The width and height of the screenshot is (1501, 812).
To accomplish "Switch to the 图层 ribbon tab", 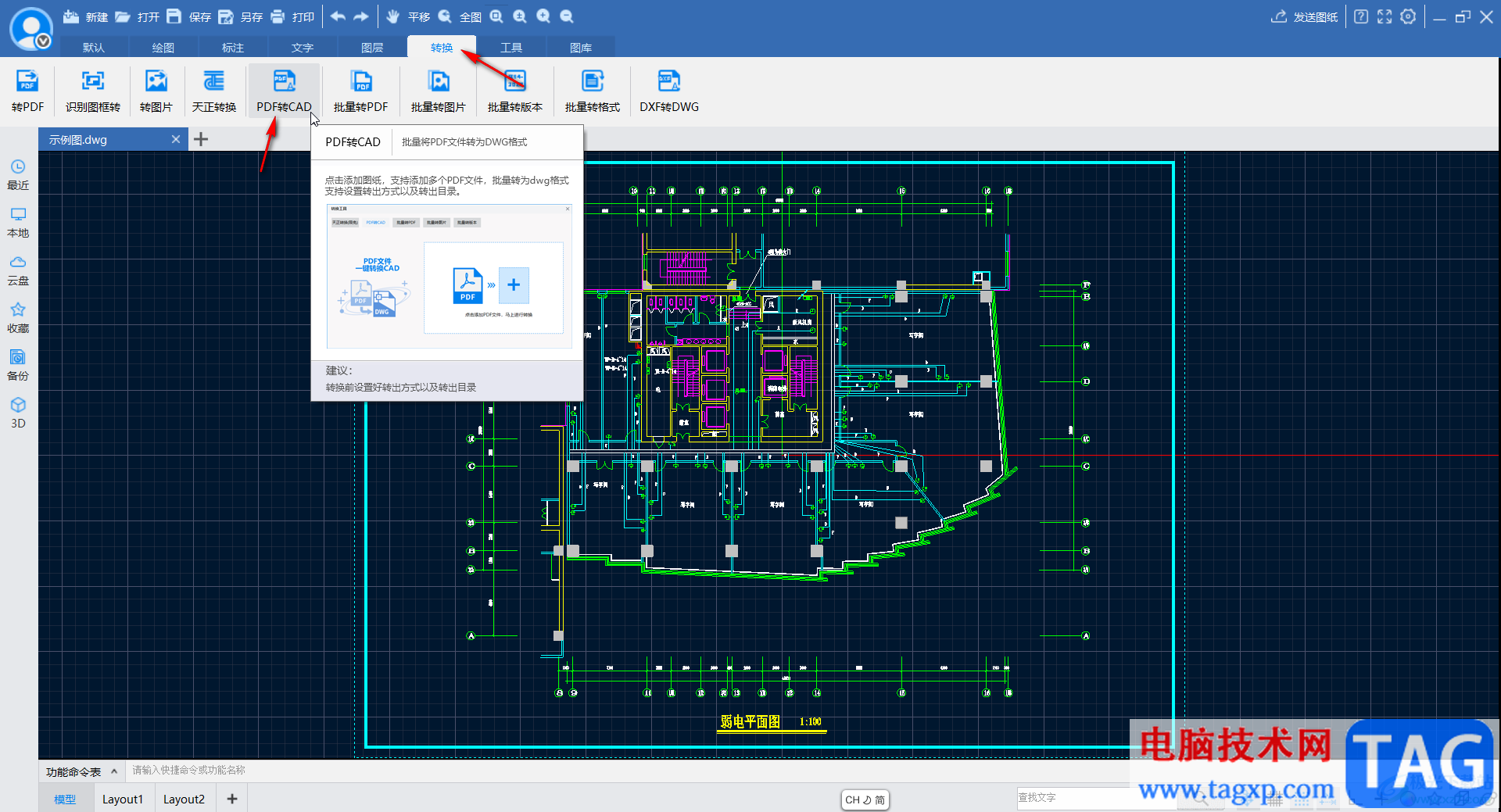I will click(372, 48).
